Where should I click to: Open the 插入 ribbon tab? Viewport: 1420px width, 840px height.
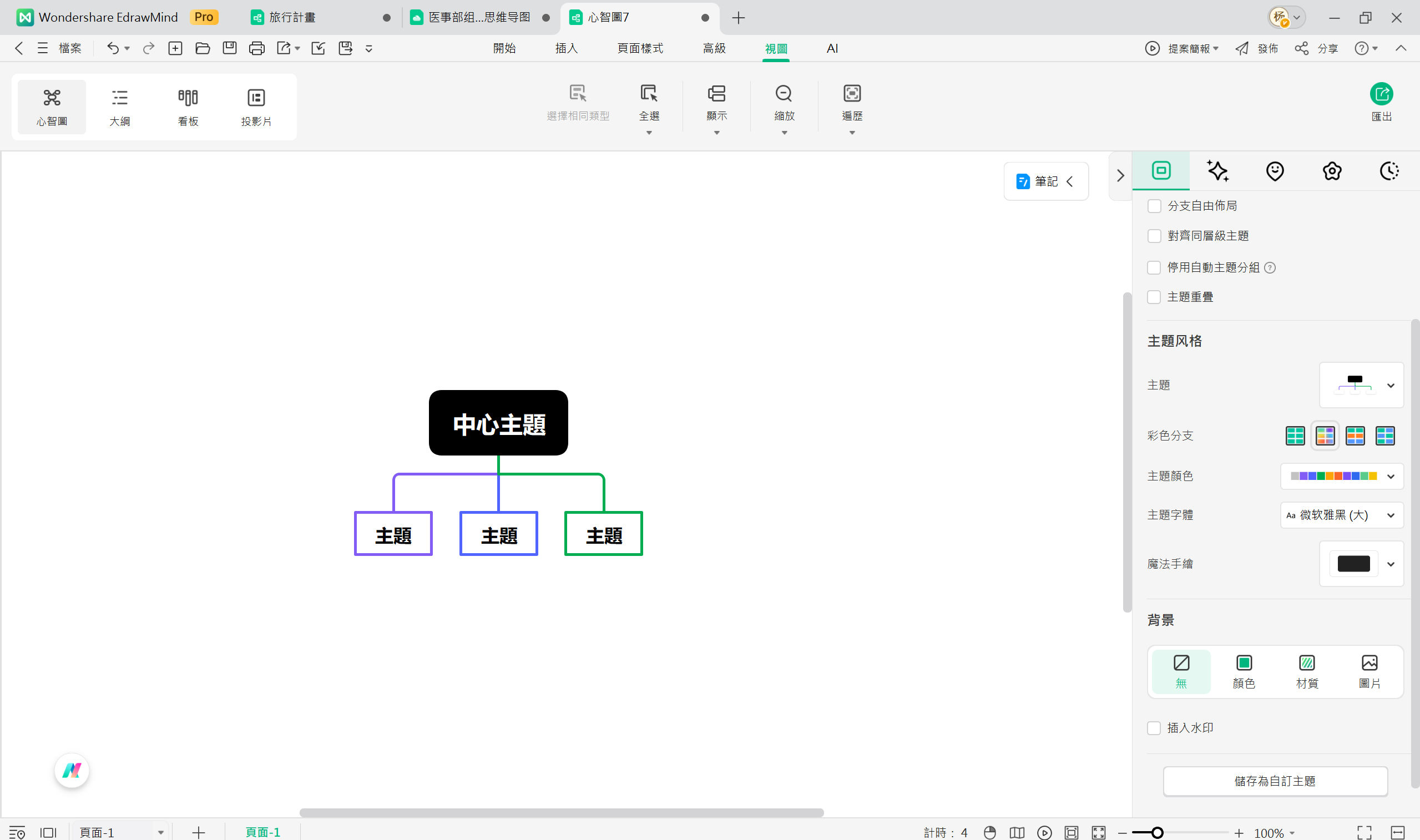(566, 49)
